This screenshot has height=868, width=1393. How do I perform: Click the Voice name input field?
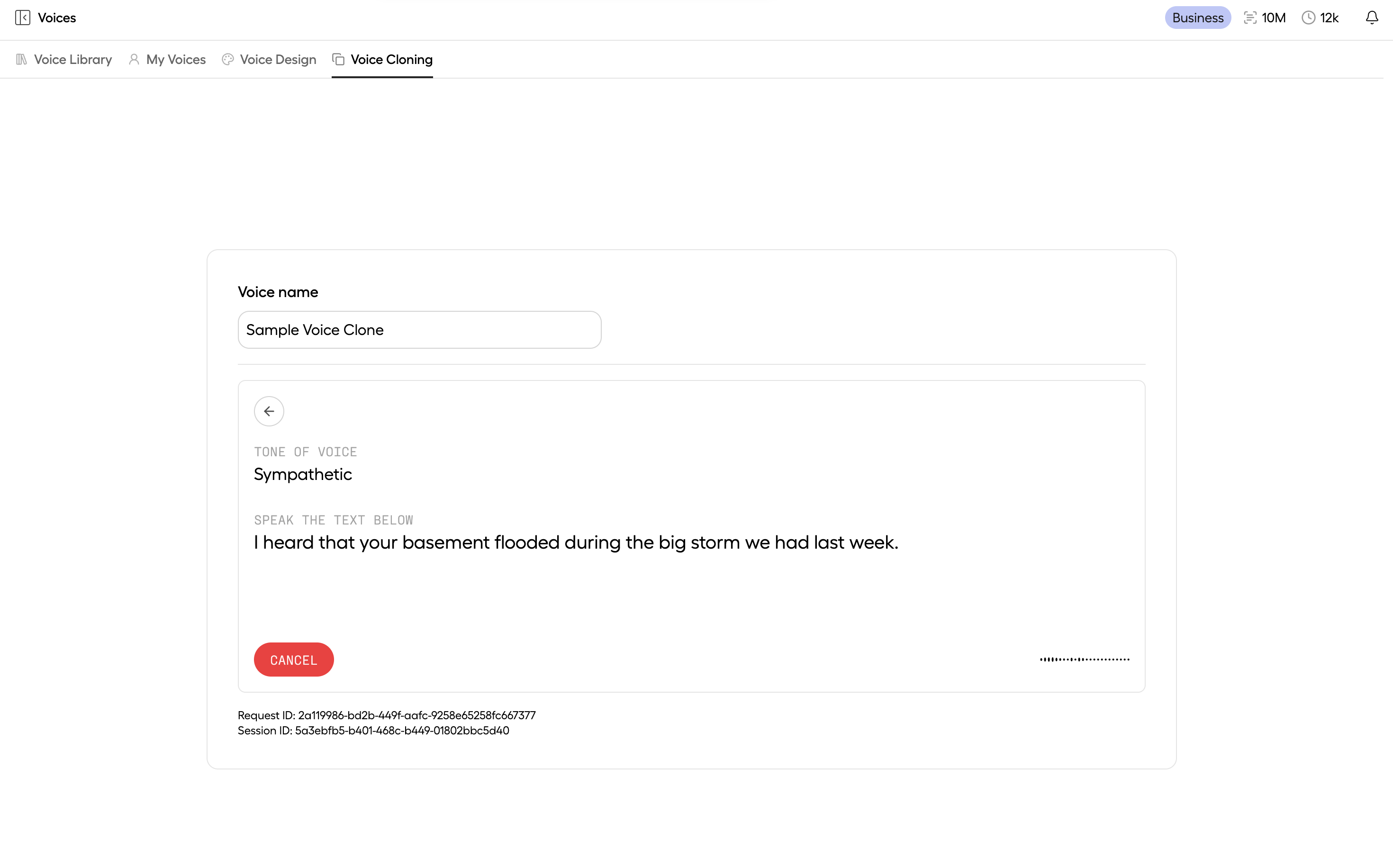click(x=419, y=330)
